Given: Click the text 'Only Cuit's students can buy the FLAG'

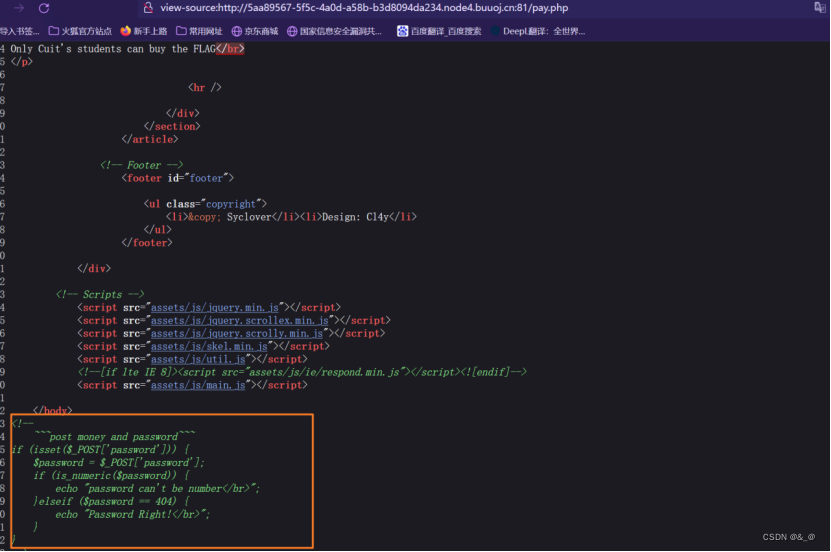Looking at the screenshot, I should pyautogui.click(x=113, y=49).
